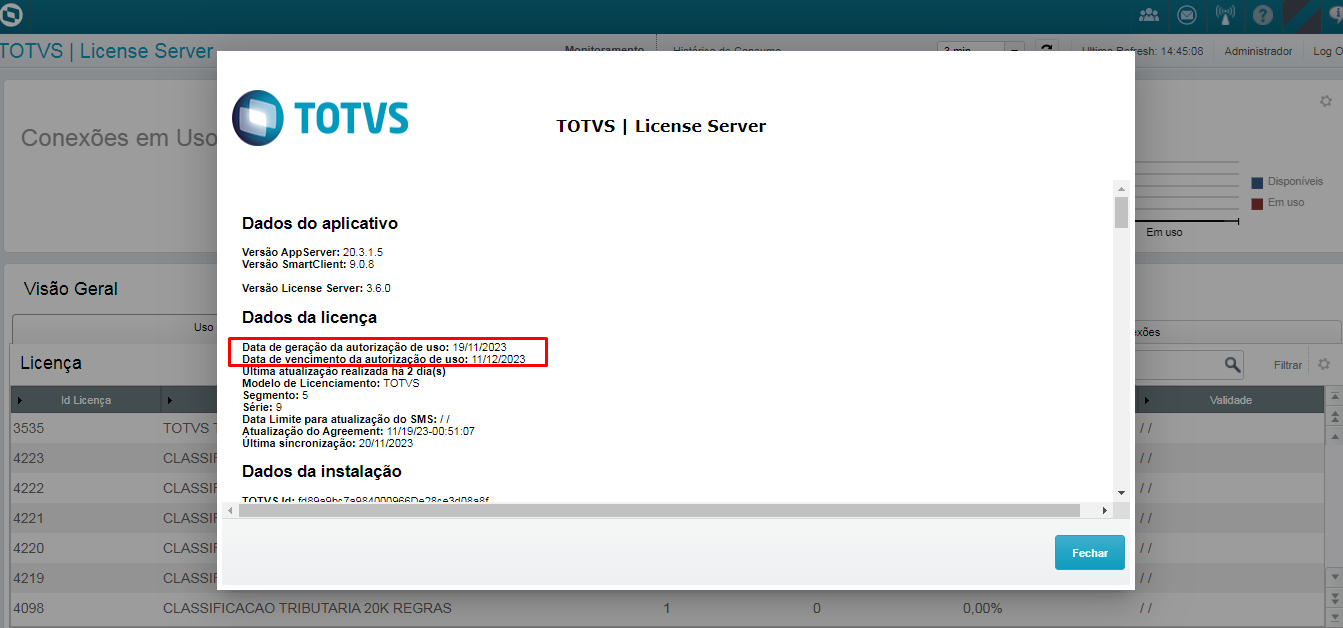Click single down arrow in grid scrollbar
The image size is (1343, 628).
1333,579
